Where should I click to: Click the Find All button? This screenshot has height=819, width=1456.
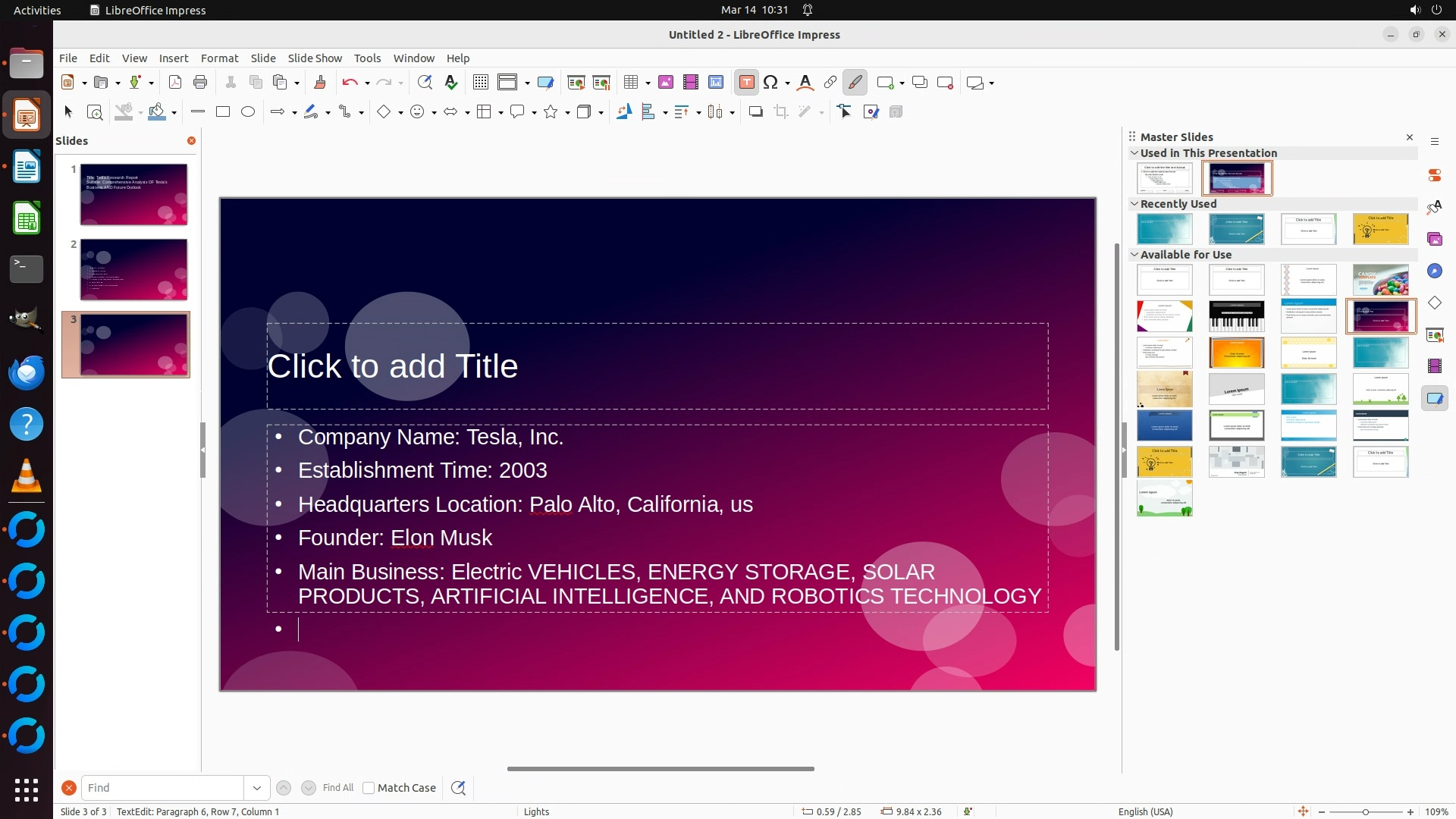pos(337,788)
